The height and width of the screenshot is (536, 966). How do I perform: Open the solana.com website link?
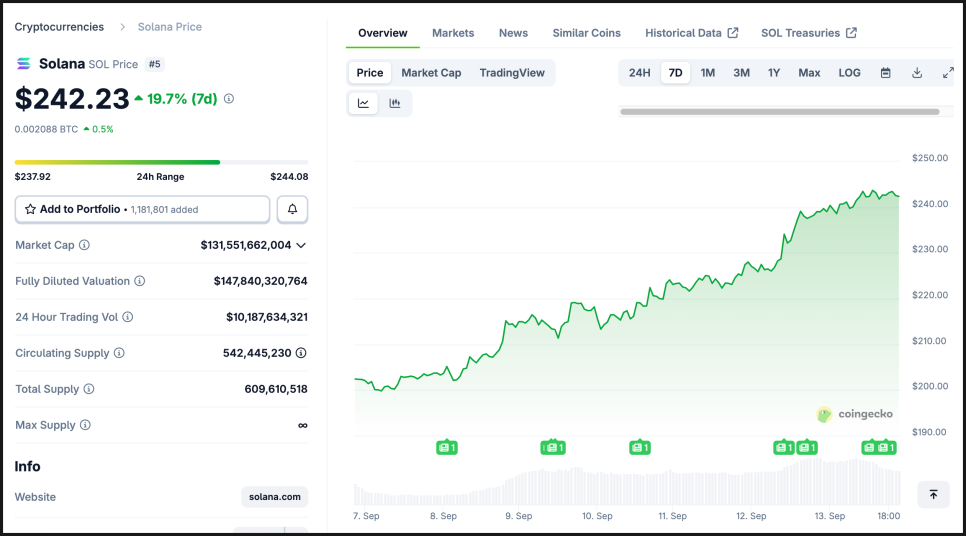pos(275,497)
